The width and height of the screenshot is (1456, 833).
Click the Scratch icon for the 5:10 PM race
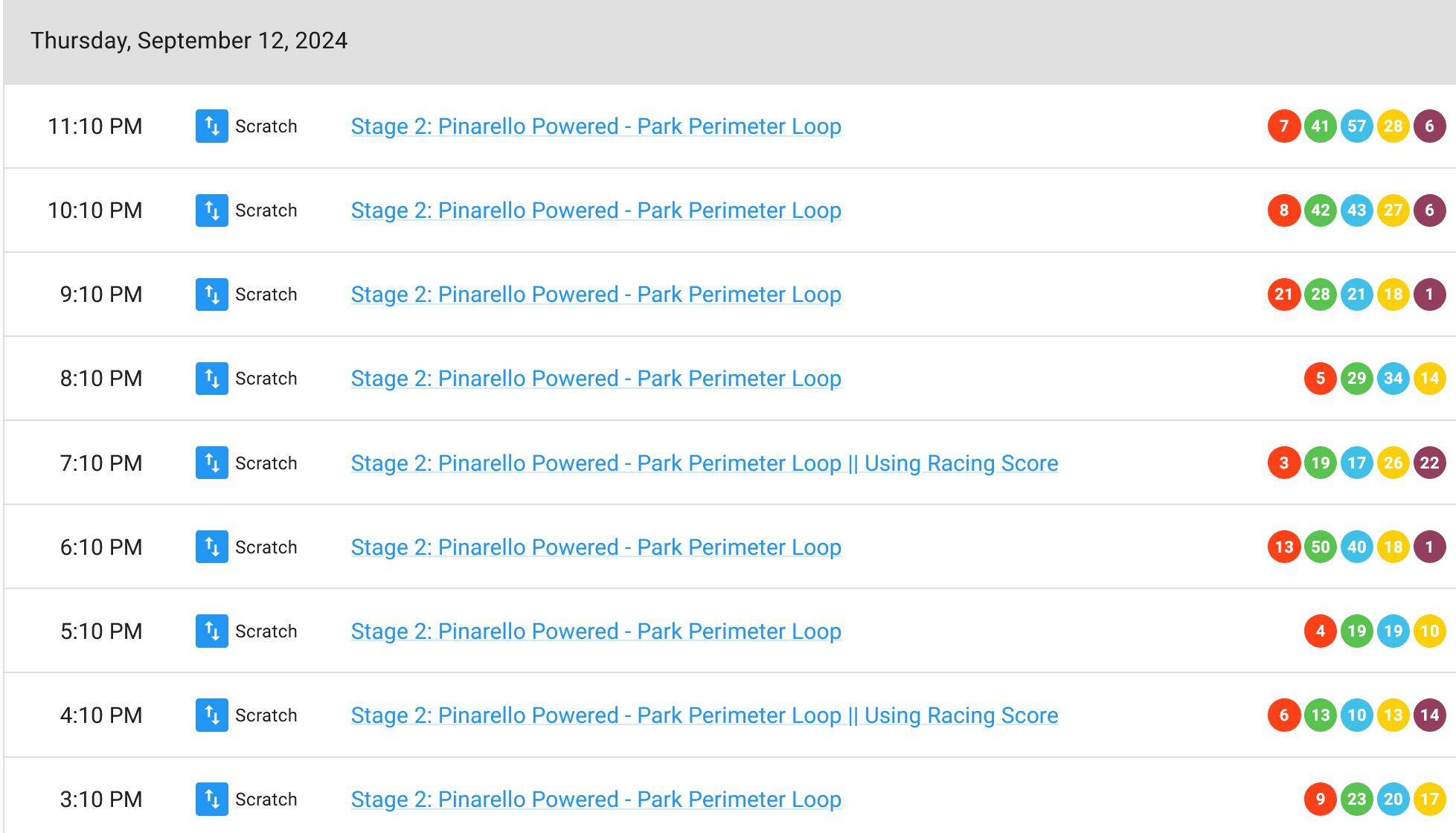(x=211, y=631)
